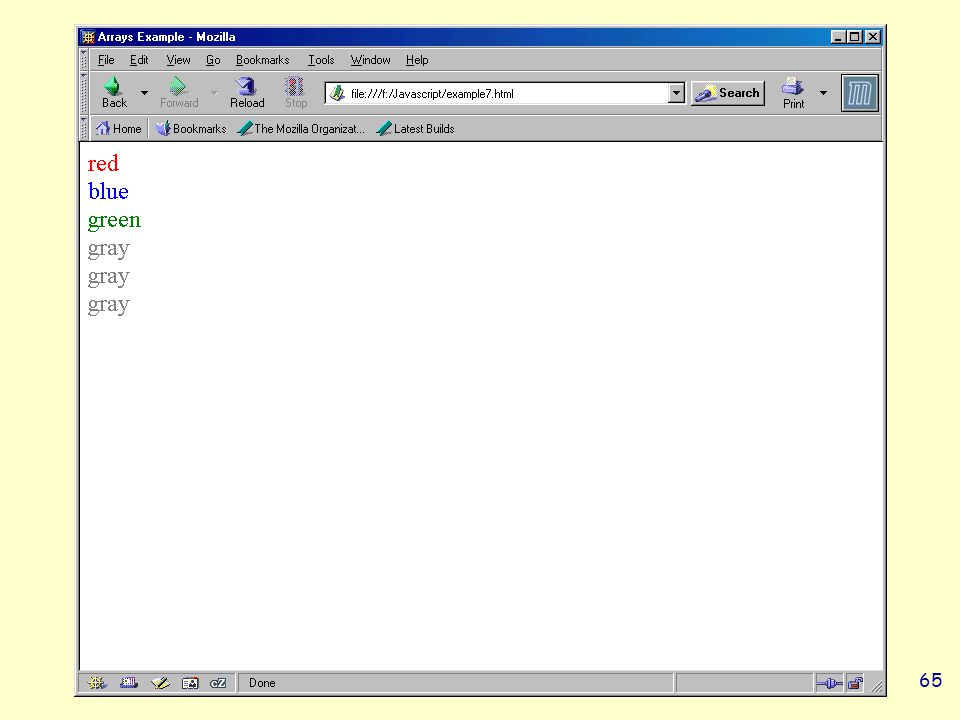Minimize the Mozilla window
This screenshot has height=720, width=960.
click(x=838, y=37)
